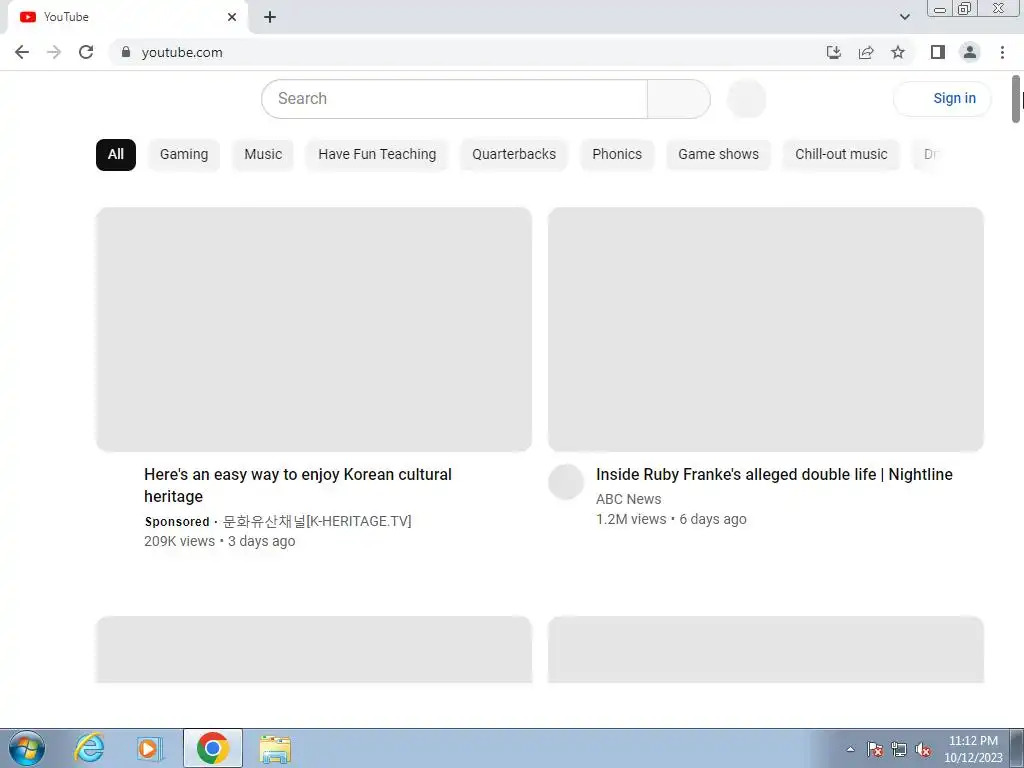Click the voice search circle button
The width and height of the screenshot is (1024, 768).
click(746, 99)
